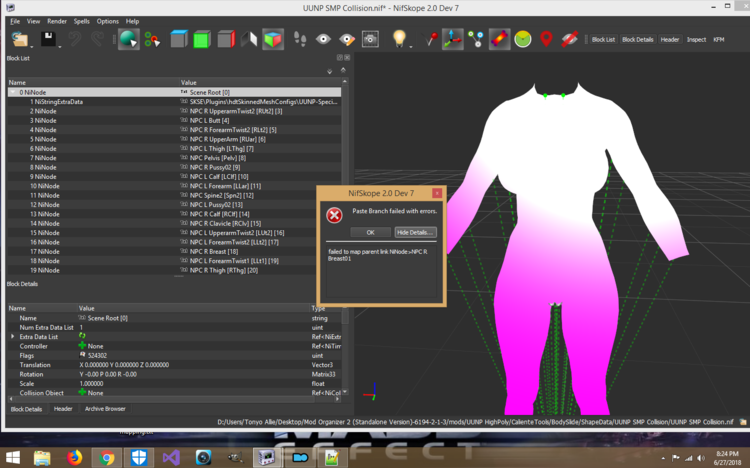Select the object picking sphere tool
The height and width of the screenshot is (468, 750).
tap(129, 39)
